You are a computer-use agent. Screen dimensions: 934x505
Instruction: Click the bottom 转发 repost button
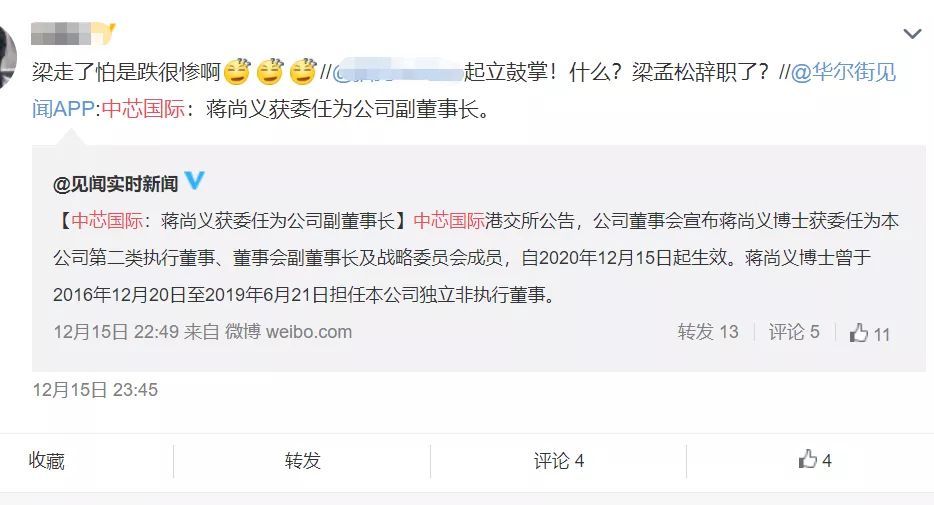tap(303, 460)
